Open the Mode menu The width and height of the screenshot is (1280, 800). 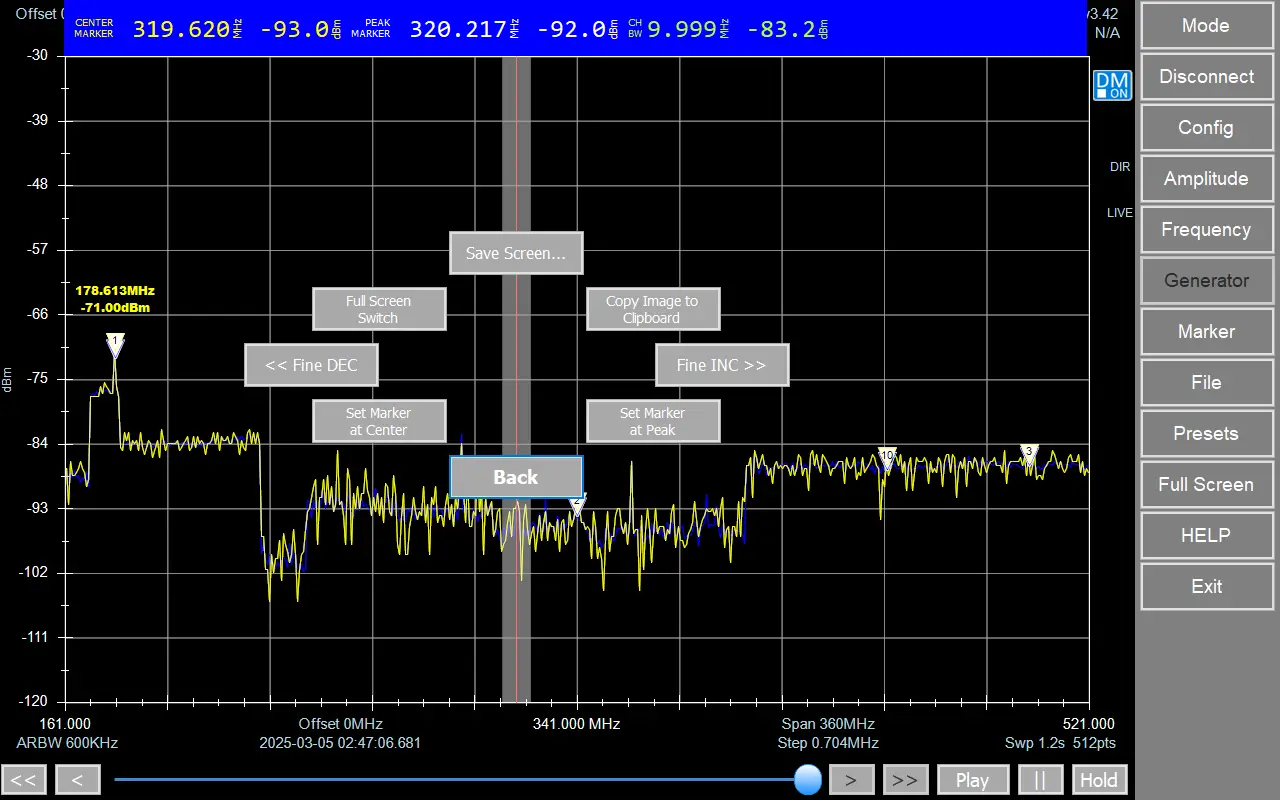[1205, 26]
